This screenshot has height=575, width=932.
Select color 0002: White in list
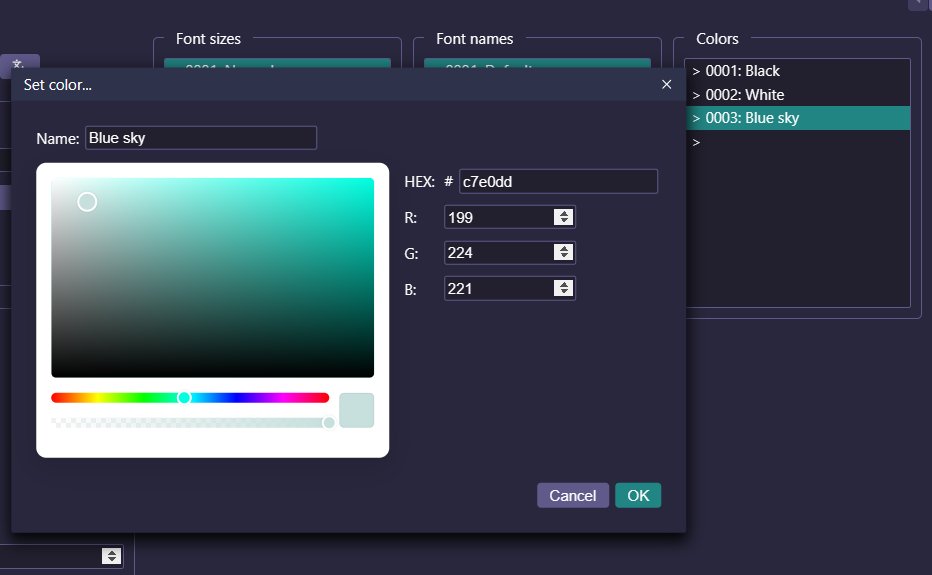tap(798, 95)
